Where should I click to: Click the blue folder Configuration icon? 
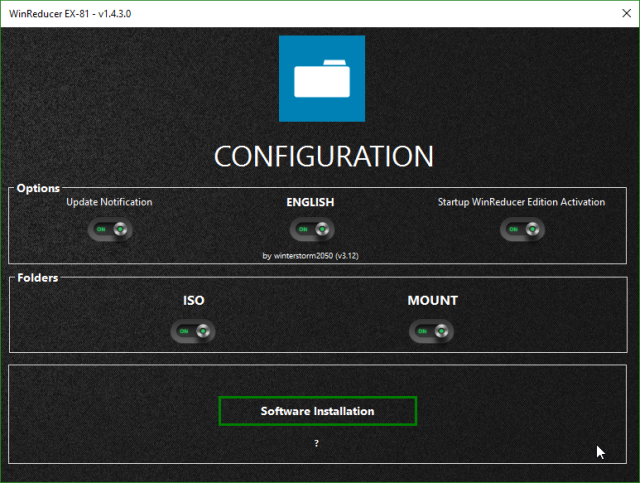click(322, 78)
